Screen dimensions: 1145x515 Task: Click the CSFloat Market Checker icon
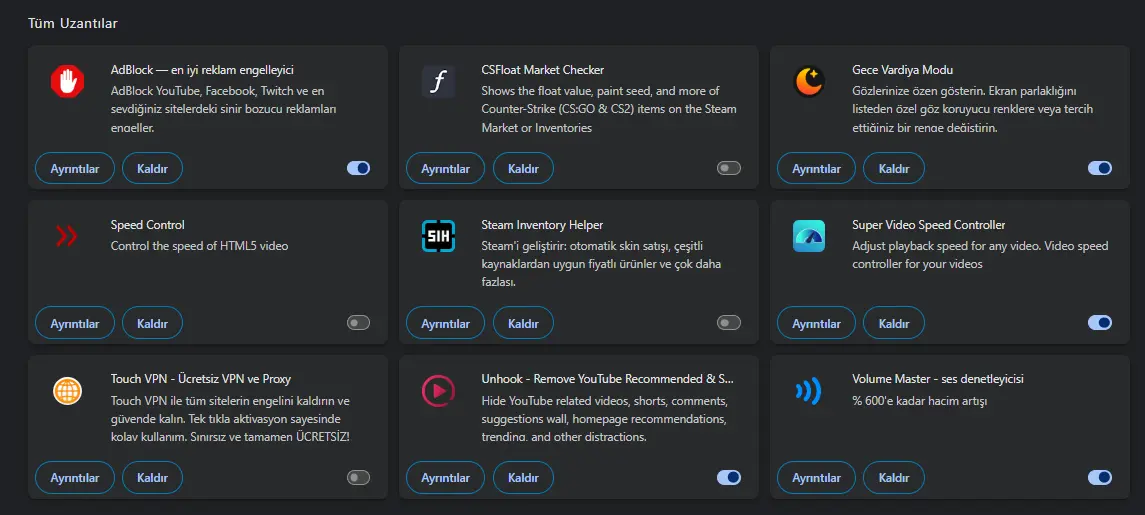click(439, 81)
